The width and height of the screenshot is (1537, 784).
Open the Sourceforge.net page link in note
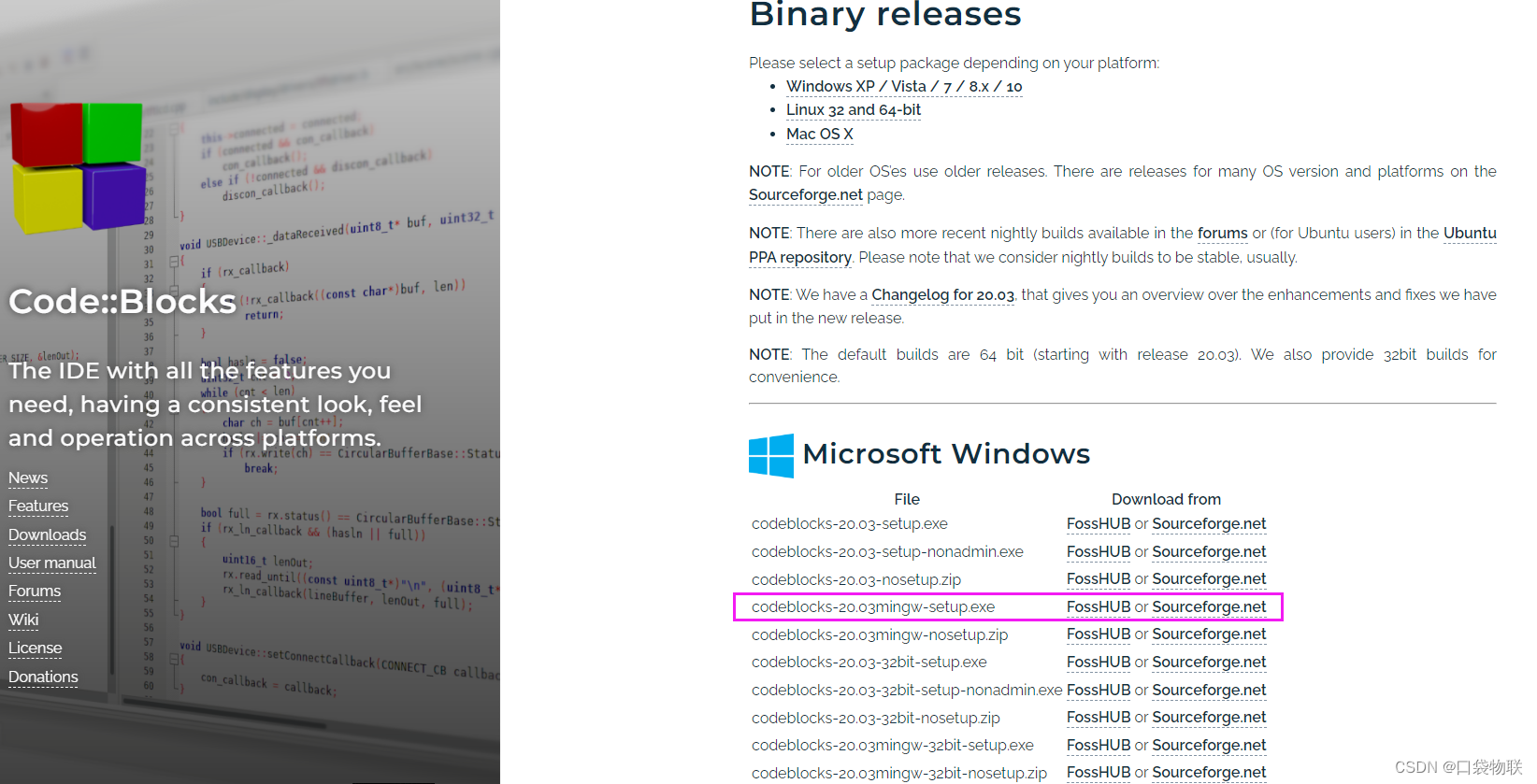click(x=806, y=195)
